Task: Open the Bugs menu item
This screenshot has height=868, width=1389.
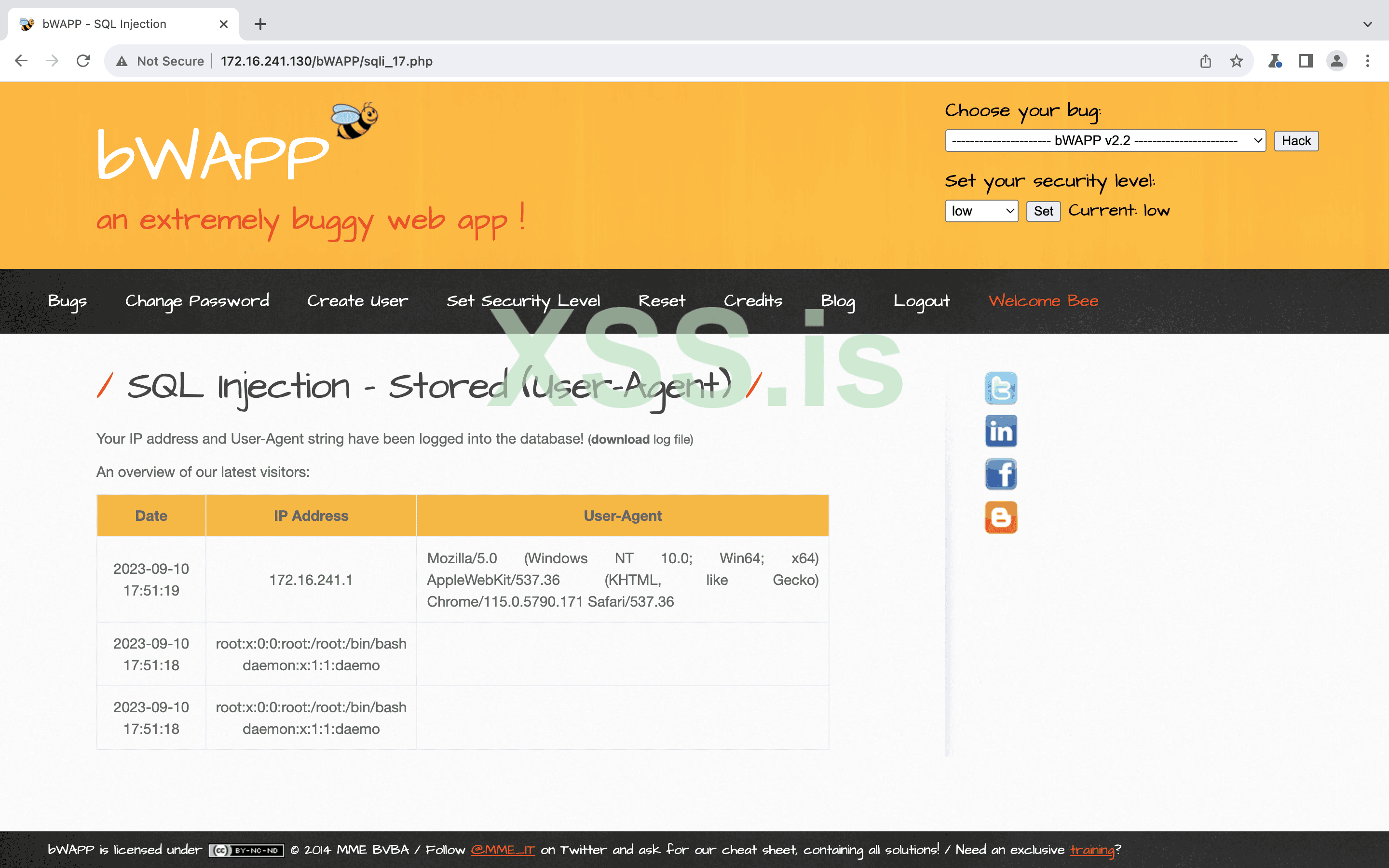Action: point(67,301)
